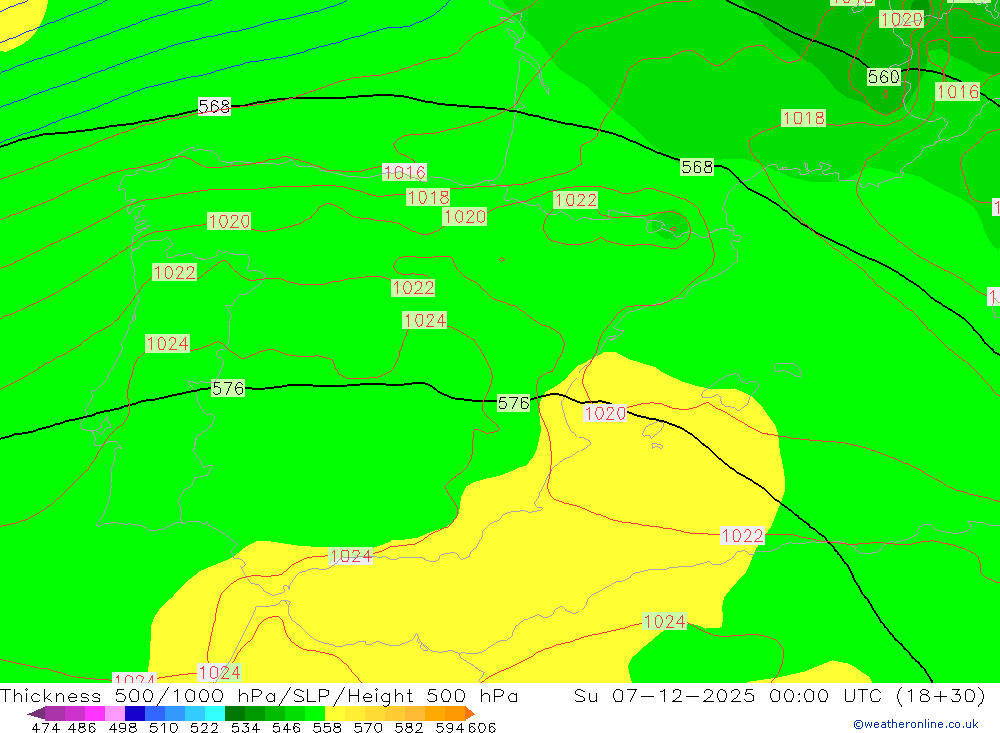The image size is (1000, 733).
Task: Click the 1024 label on the yellow-green boundary under 576
Action: pyautogui.click(x=350, y=556)
